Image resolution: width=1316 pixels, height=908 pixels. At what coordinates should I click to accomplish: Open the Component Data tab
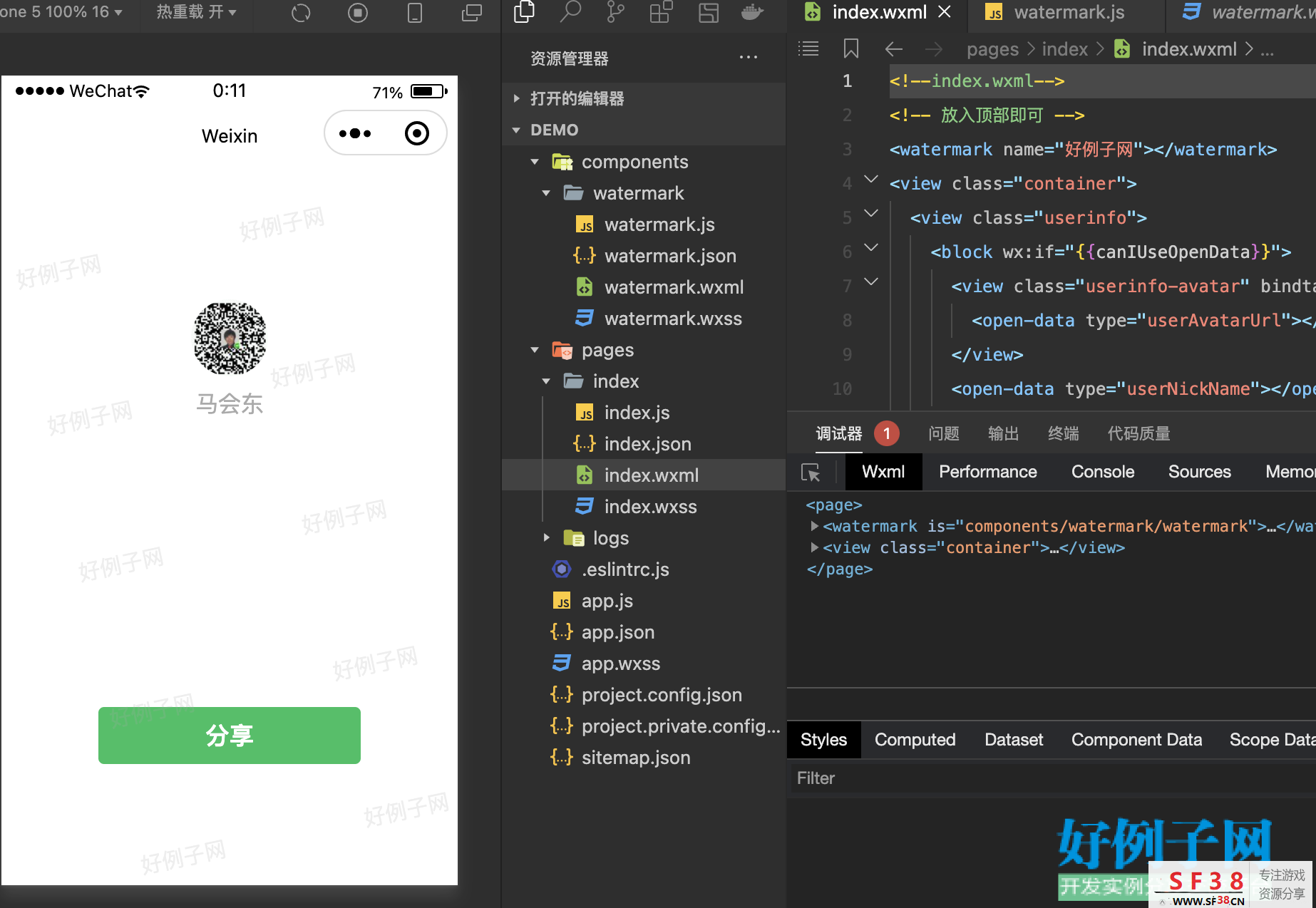(x=1136, y=740)
